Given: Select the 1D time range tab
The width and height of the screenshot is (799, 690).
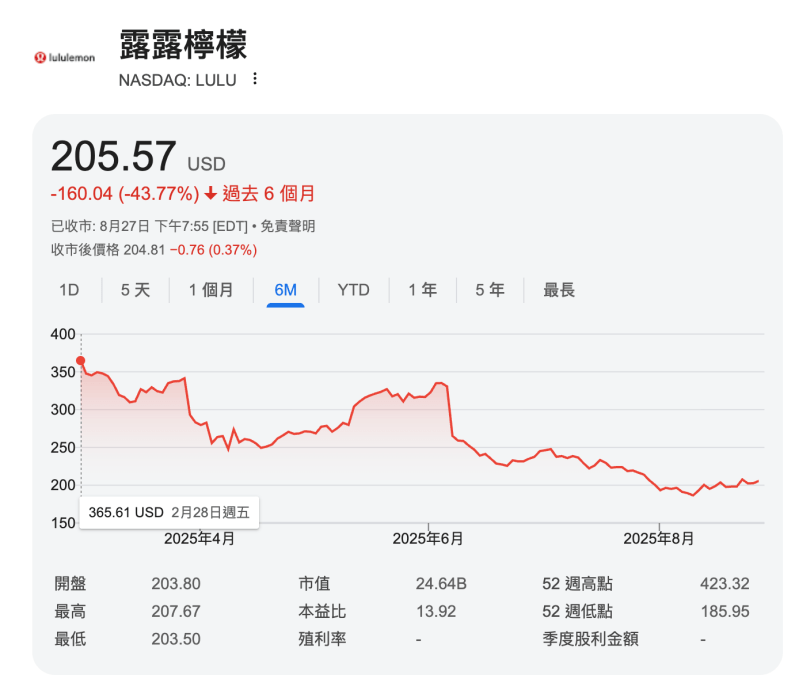Looking at the screenshot, I should (68, 290).
